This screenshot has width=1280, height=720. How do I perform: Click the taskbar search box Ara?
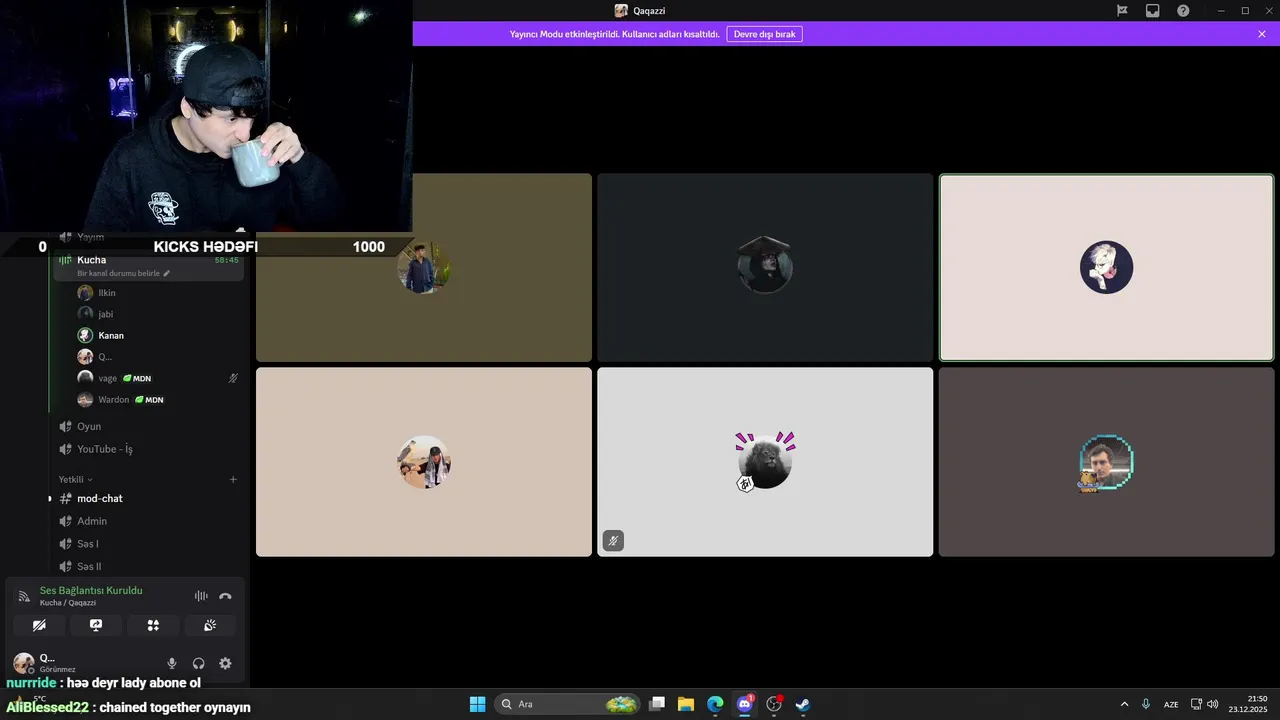(x=568, y=704)
